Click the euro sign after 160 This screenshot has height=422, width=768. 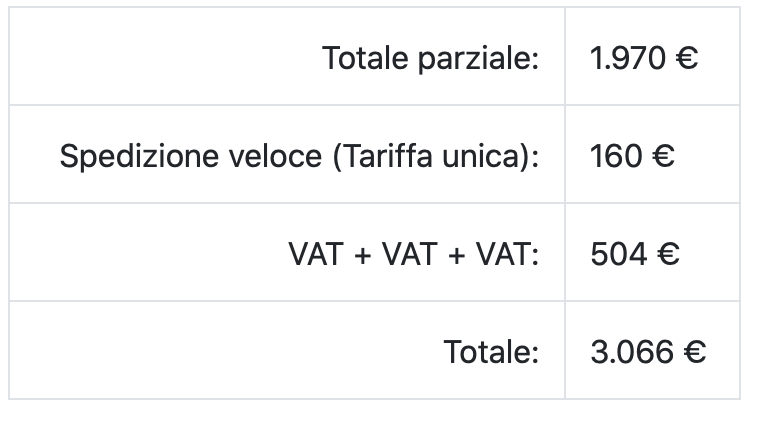tap(663, 156)
